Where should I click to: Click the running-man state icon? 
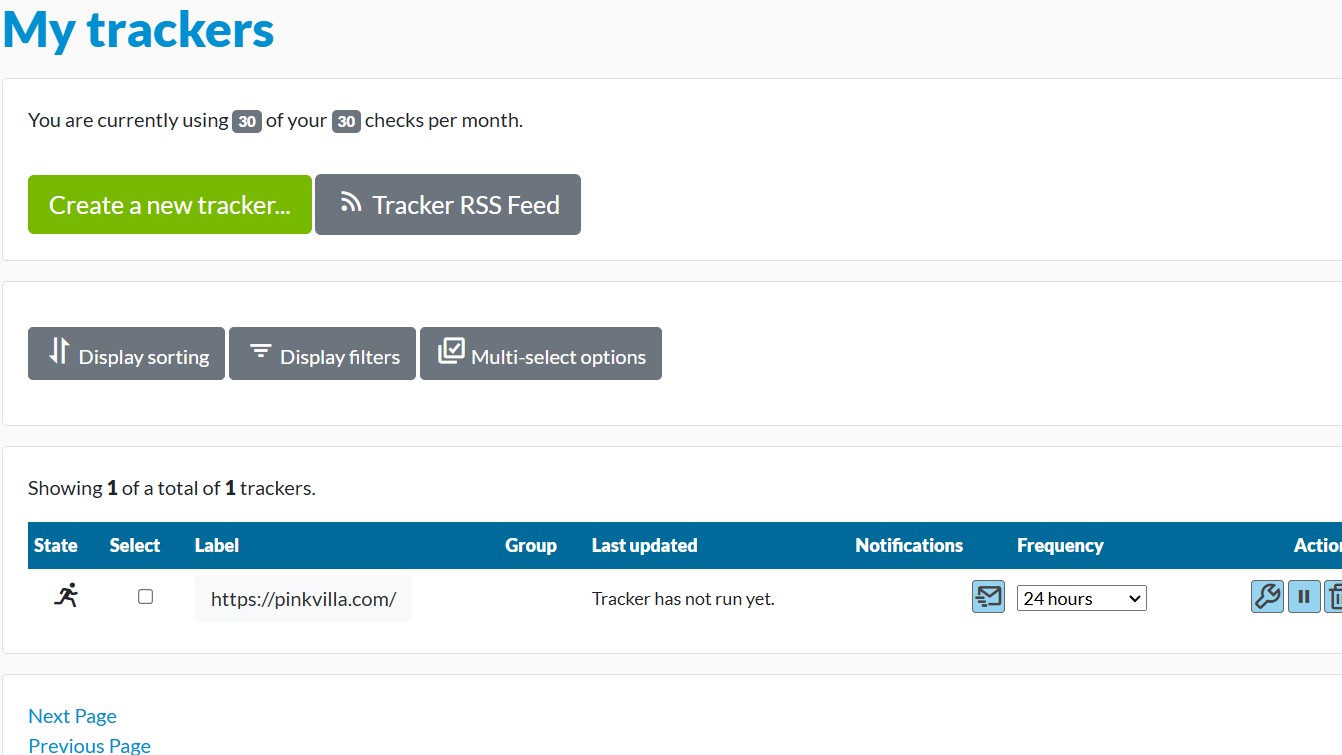point(66,596)
